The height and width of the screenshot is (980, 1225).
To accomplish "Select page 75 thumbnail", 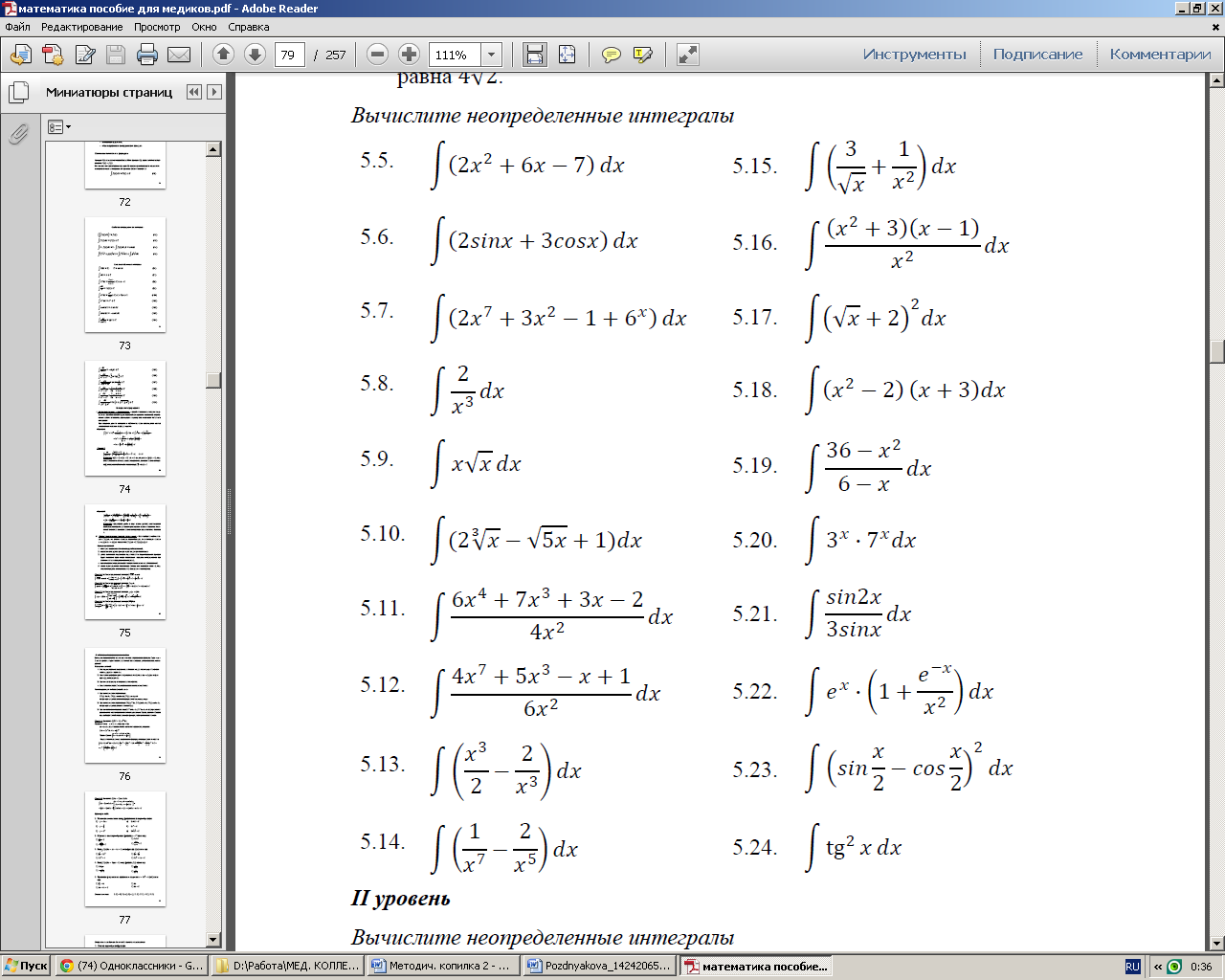I will pos(124,562).
